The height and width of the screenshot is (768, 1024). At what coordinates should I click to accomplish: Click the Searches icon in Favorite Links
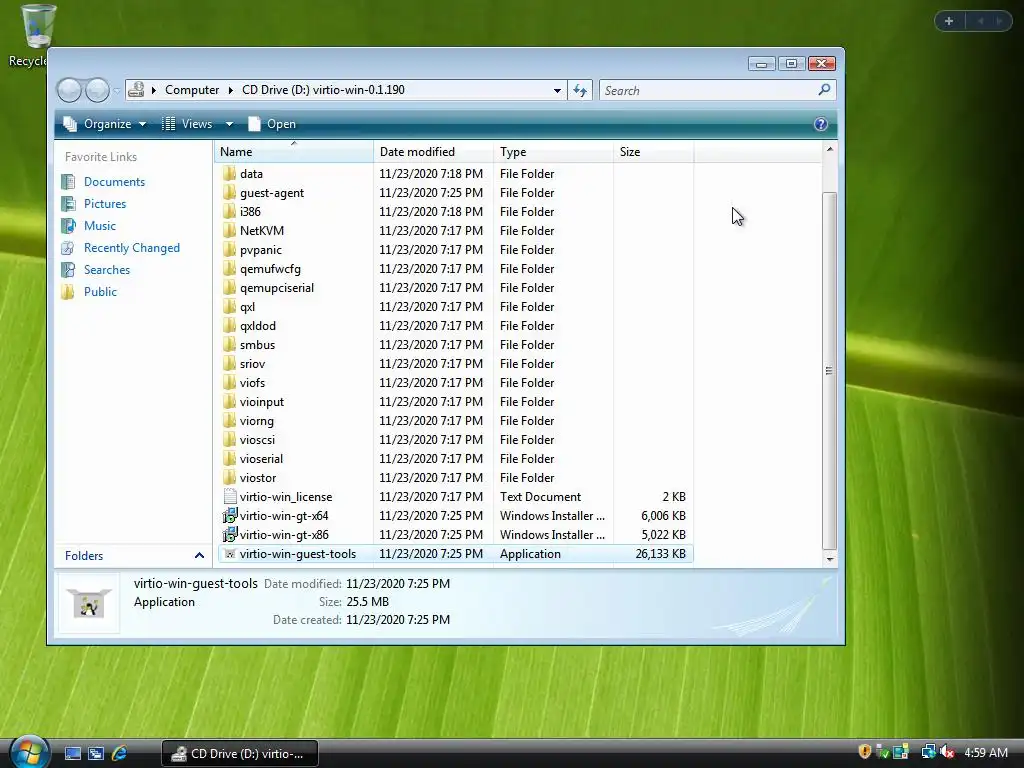(x=68, y=270)
